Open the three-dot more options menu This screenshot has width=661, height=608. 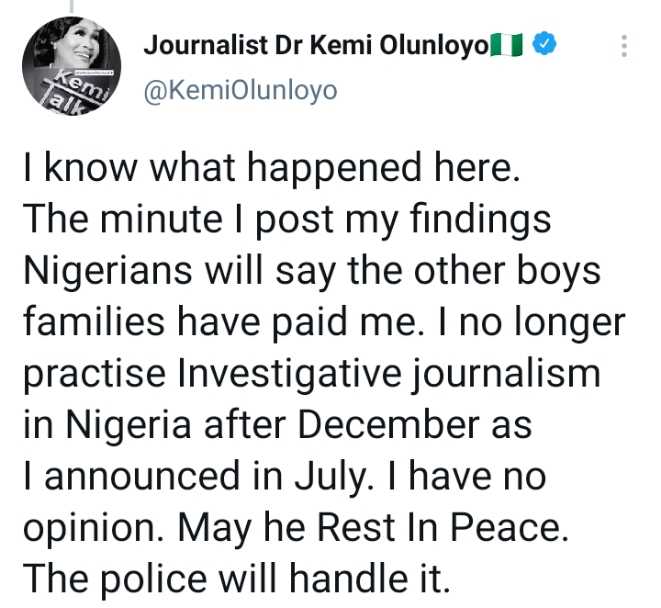(625, 47)
